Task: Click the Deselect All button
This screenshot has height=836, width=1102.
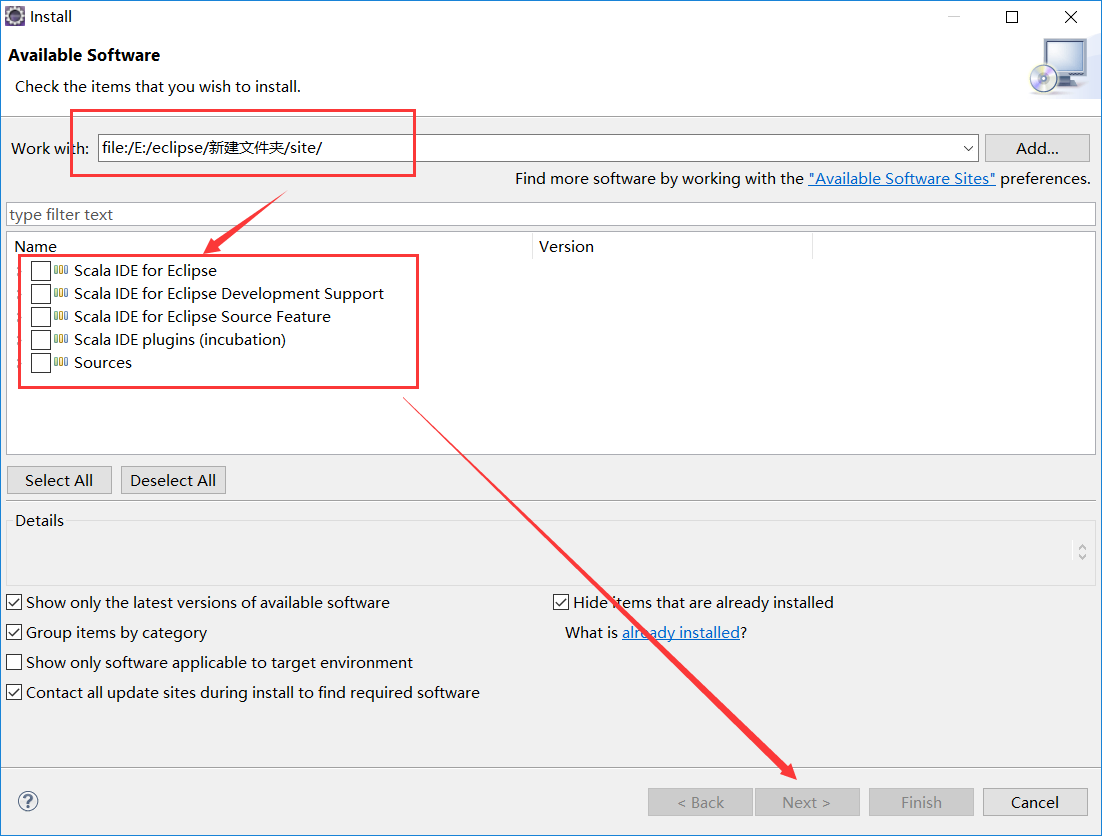Action: (173, 481)
